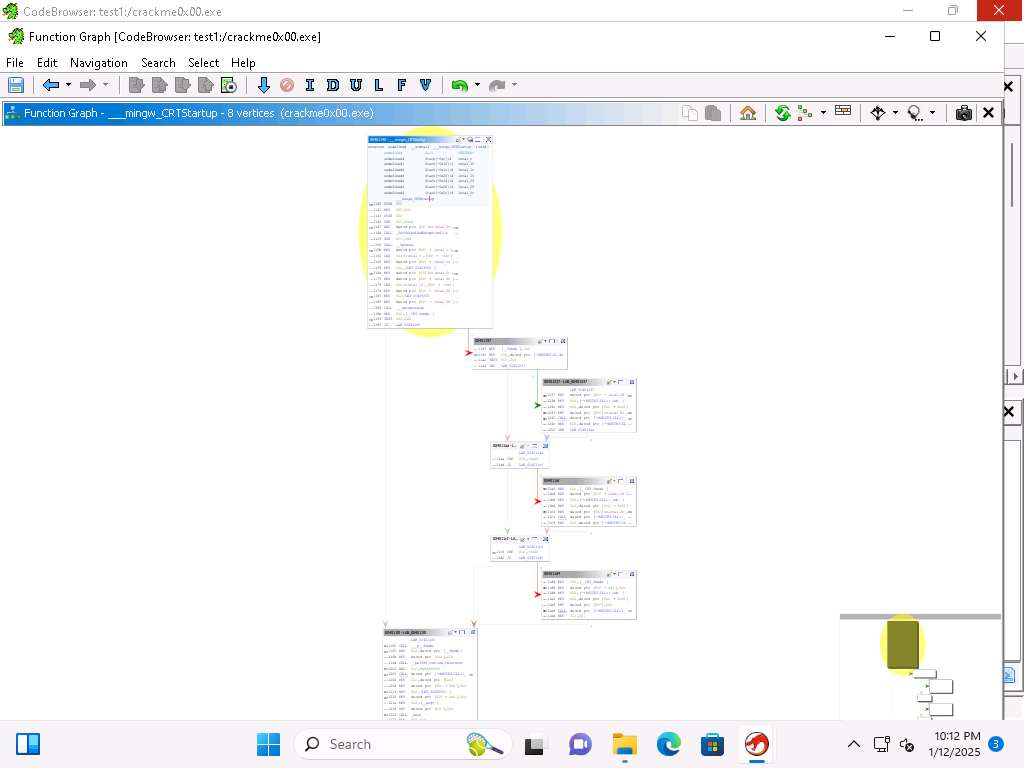Image resolution: width=1024 pixels, height=768 pixels.
Task: Expand the block focus mode dropdown
Action: click(x=895, y=113)
